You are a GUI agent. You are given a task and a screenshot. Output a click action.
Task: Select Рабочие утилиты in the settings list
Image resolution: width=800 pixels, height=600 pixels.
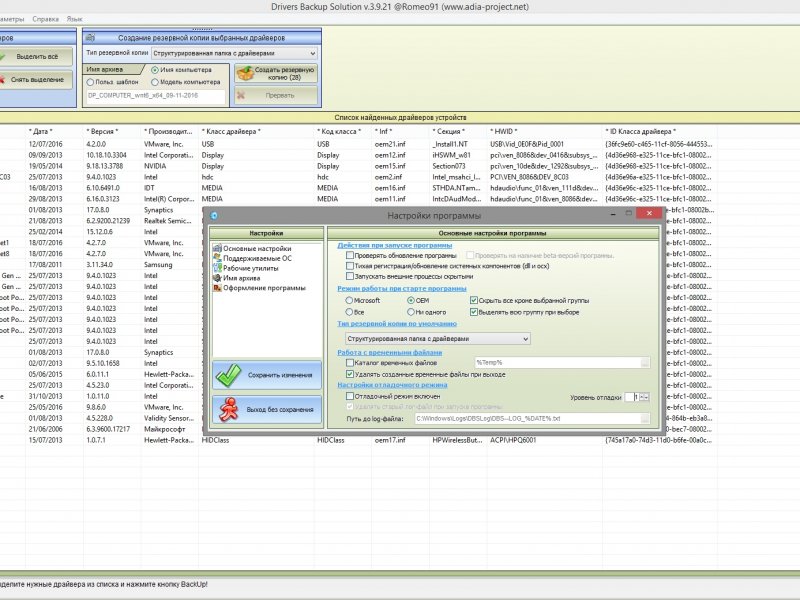[x=251, y=268]
